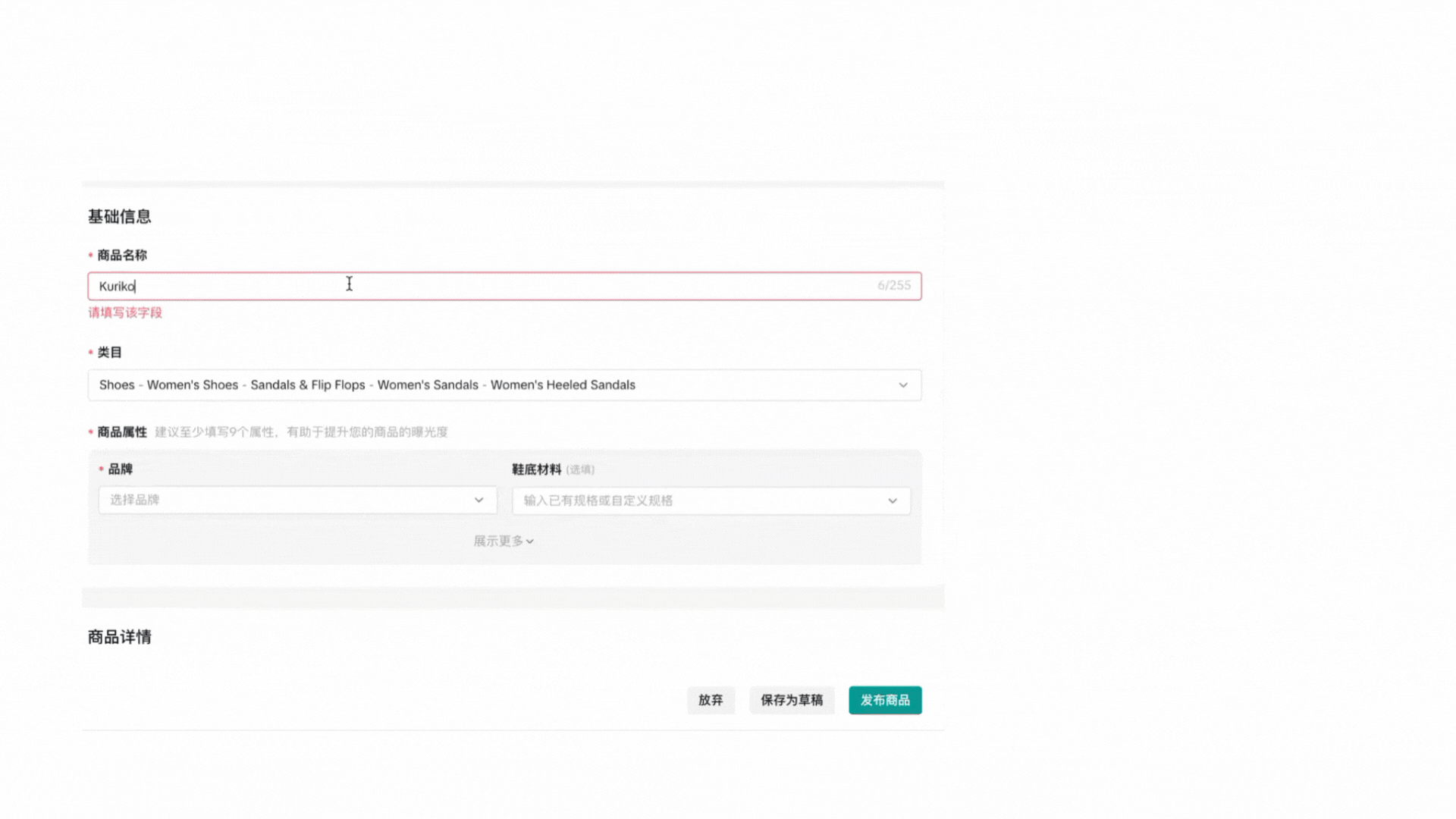Viewport: 1456px width, 819px height.
Task: Click the 品牌 field label
Action: [x=120, y=469]
